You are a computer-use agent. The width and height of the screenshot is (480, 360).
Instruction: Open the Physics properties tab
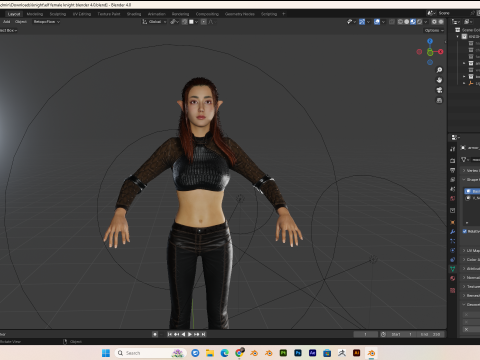[x=452, y=250]
